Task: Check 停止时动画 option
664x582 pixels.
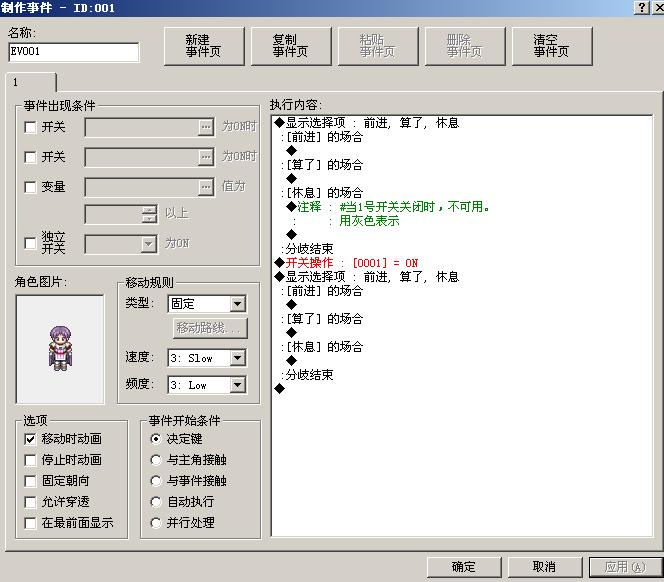Action: (x=30, y=460)
